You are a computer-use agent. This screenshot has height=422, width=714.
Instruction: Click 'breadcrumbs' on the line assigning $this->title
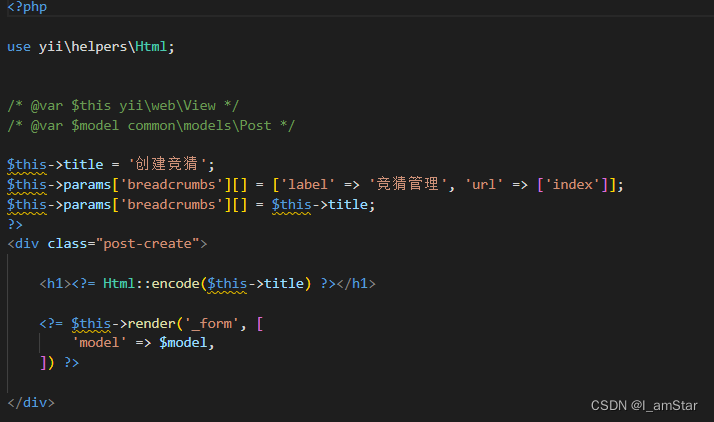171,204
